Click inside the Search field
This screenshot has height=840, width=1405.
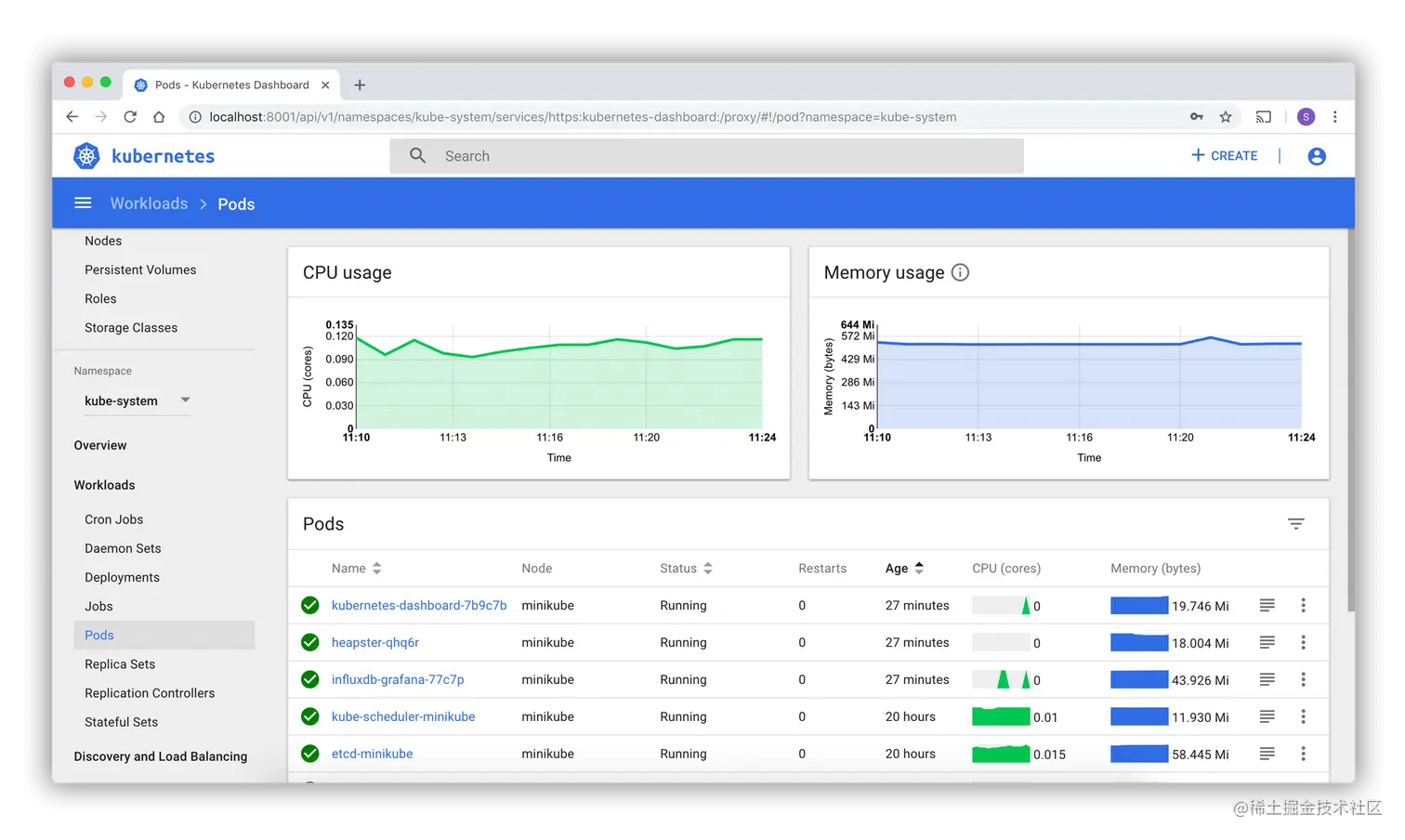coord(650,155)
